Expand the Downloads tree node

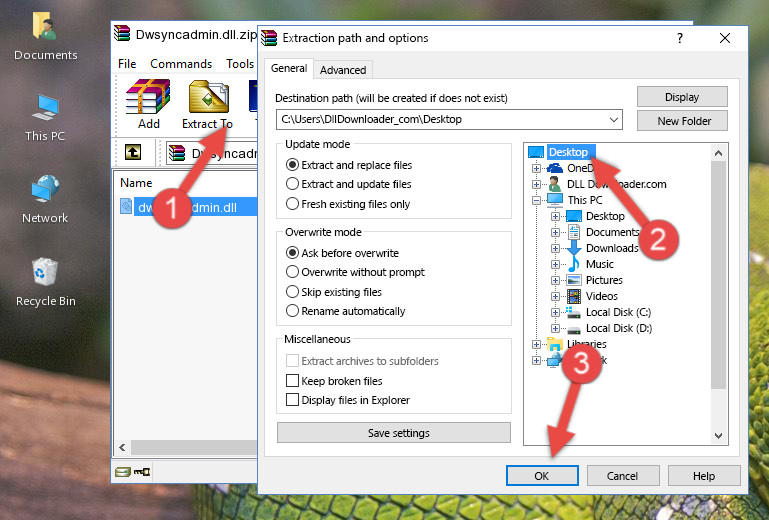pos(555,248)
